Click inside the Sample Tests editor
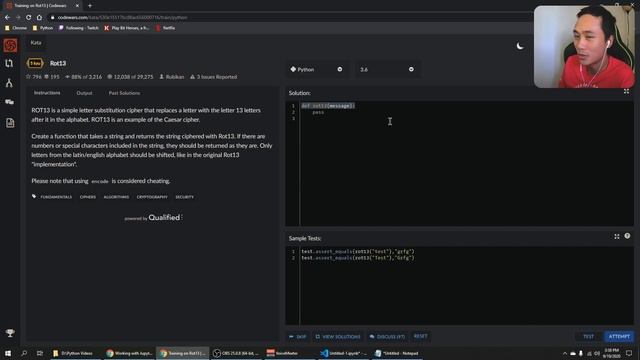Screen dimensions: 640x360 coord(467,286)
